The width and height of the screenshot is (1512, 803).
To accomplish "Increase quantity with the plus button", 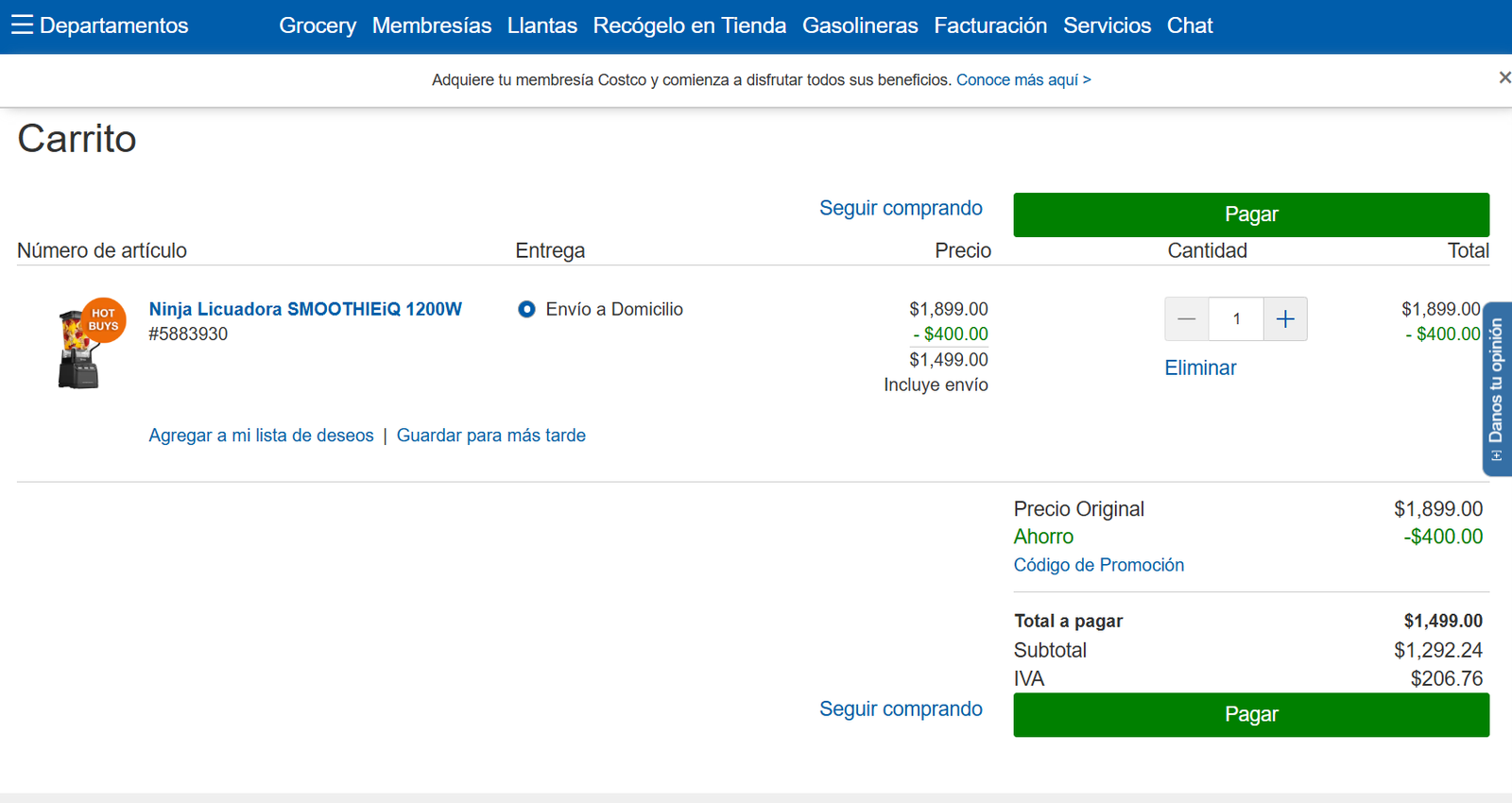I will point(1285,319).
